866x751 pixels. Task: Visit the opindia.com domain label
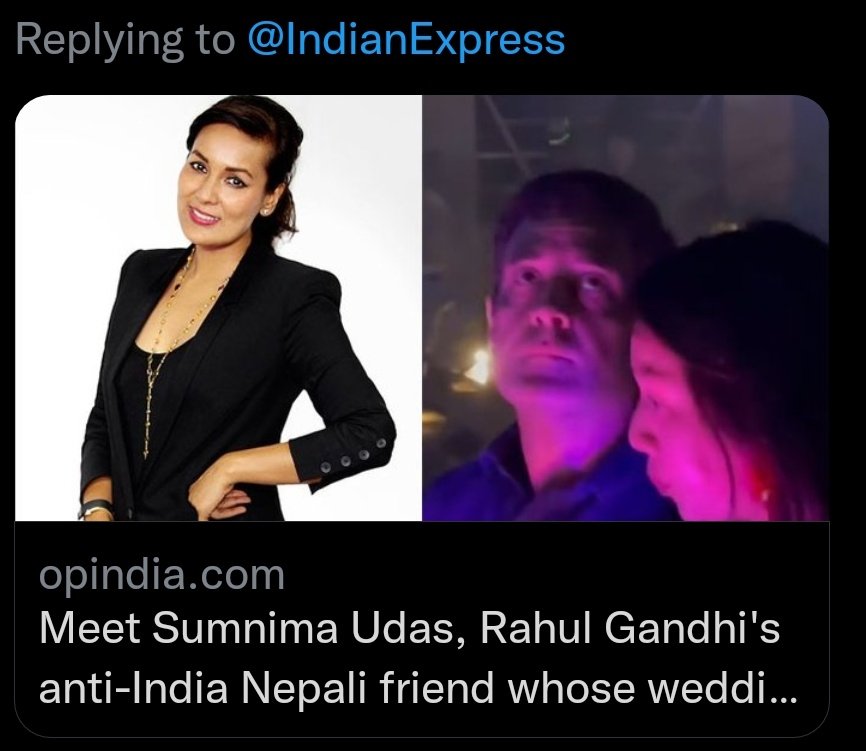coord(162,575)
